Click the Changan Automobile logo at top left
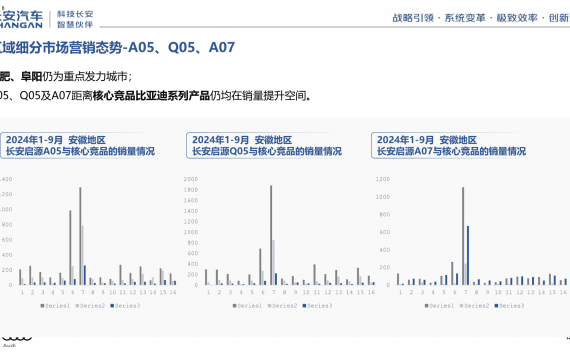Viewport: 570px width, 360px height. [21, 19]
